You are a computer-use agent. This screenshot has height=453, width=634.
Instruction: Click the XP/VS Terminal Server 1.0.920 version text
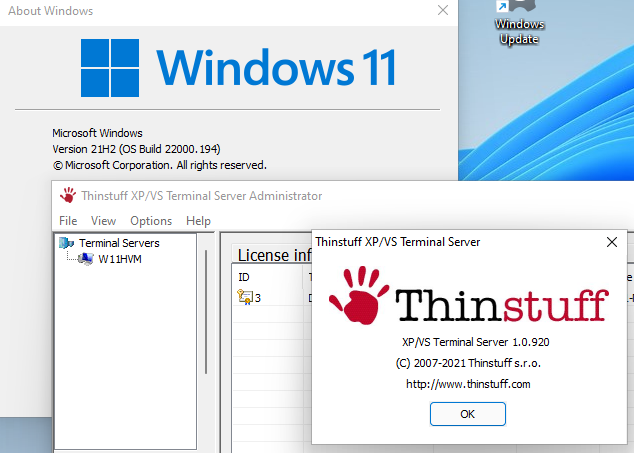476,342
